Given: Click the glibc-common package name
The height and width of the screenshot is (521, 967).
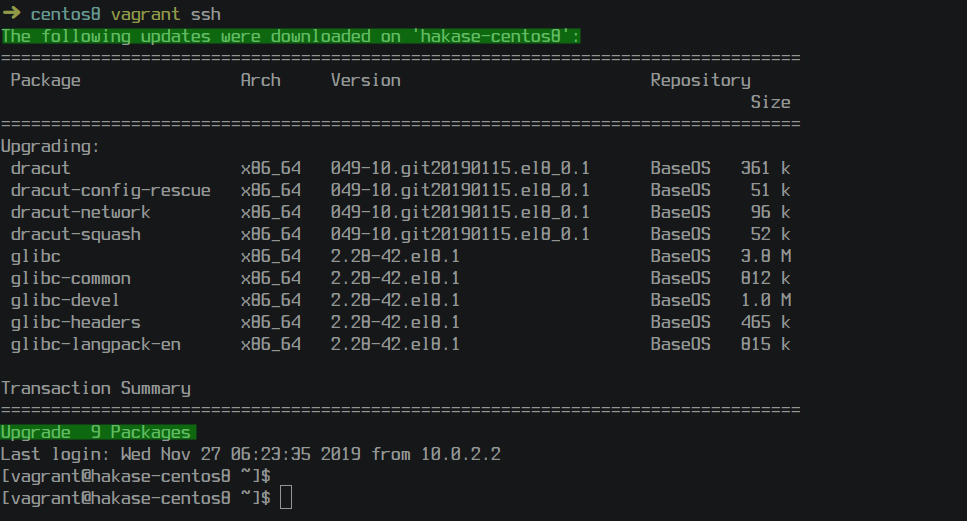Looking at the screenshot, I should point(70,279).
